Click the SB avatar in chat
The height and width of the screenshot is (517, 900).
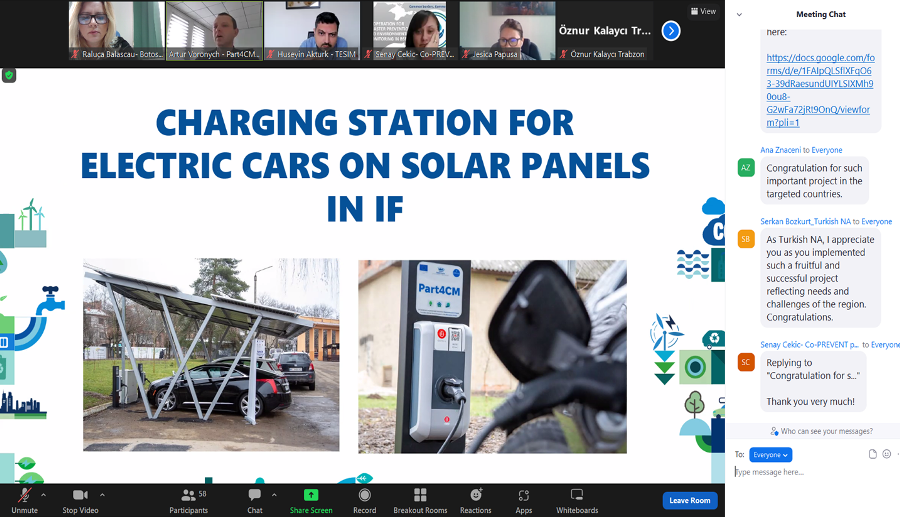click(x=746, y=239)
